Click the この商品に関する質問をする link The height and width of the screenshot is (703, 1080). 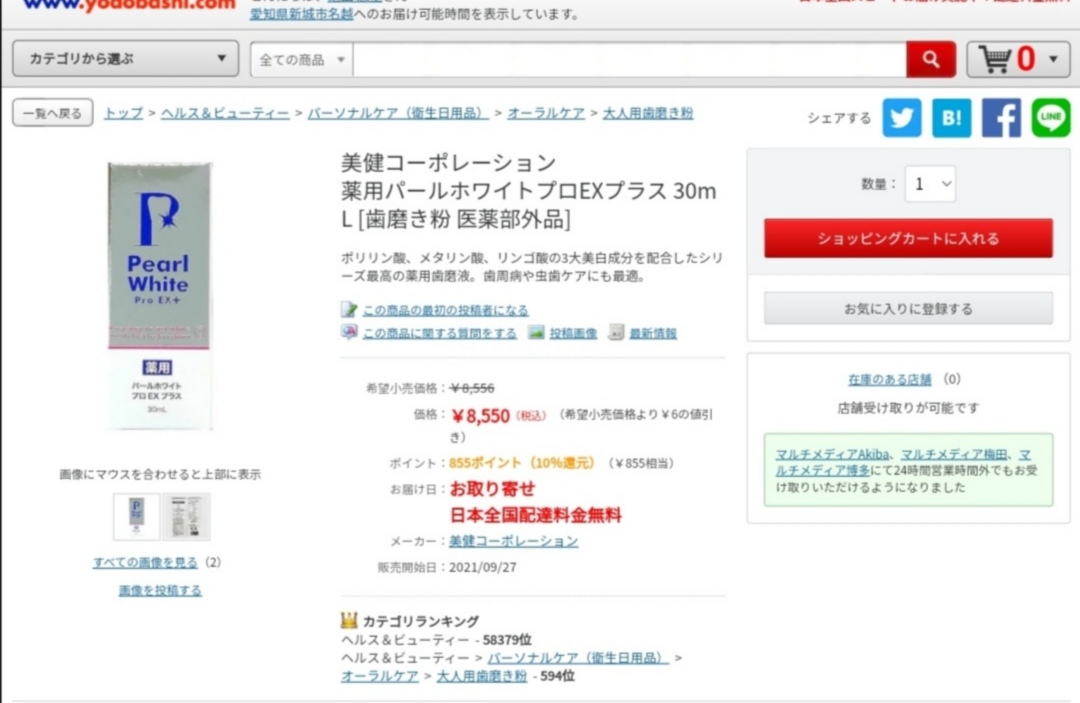[439, 333]
